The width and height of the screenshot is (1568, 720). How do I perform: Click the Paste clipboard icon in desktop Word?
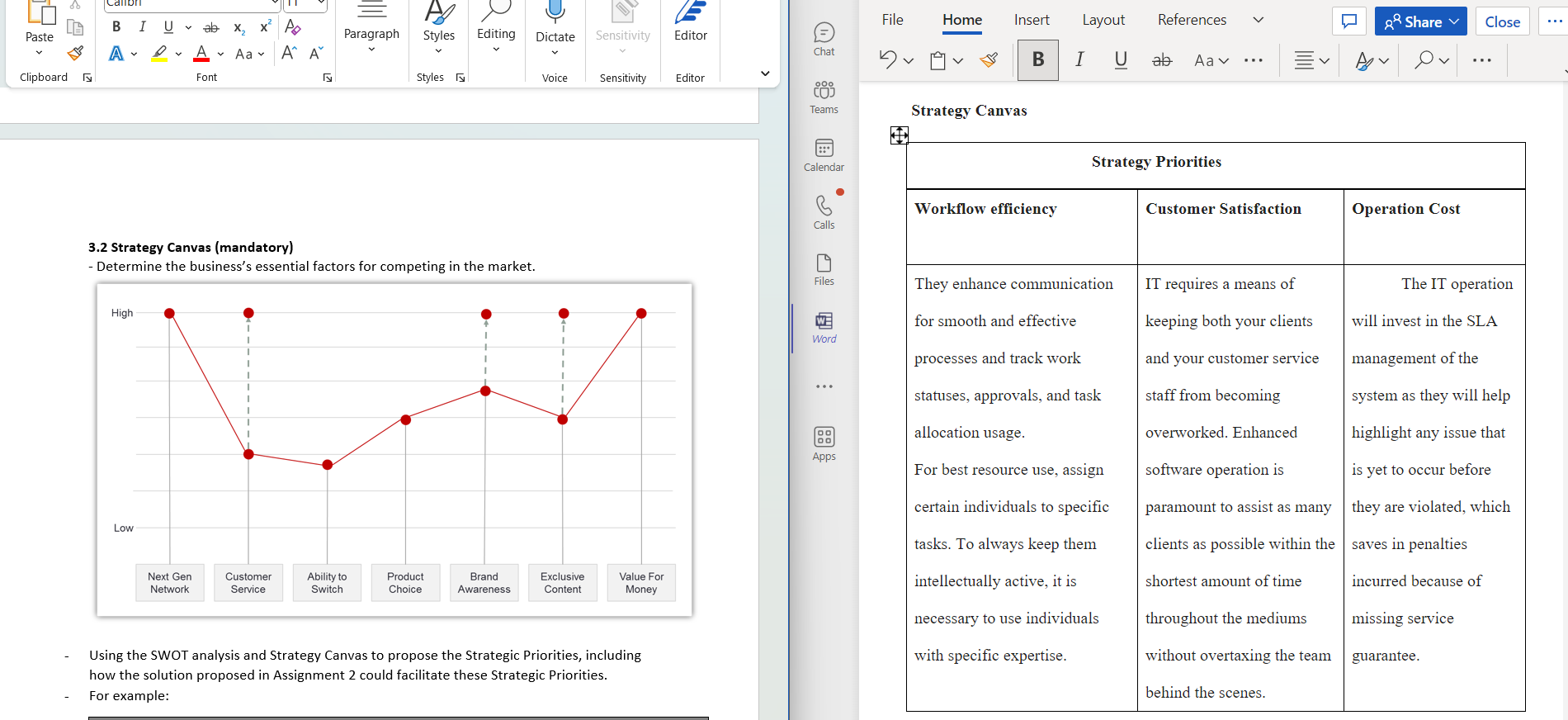[40, 12]
